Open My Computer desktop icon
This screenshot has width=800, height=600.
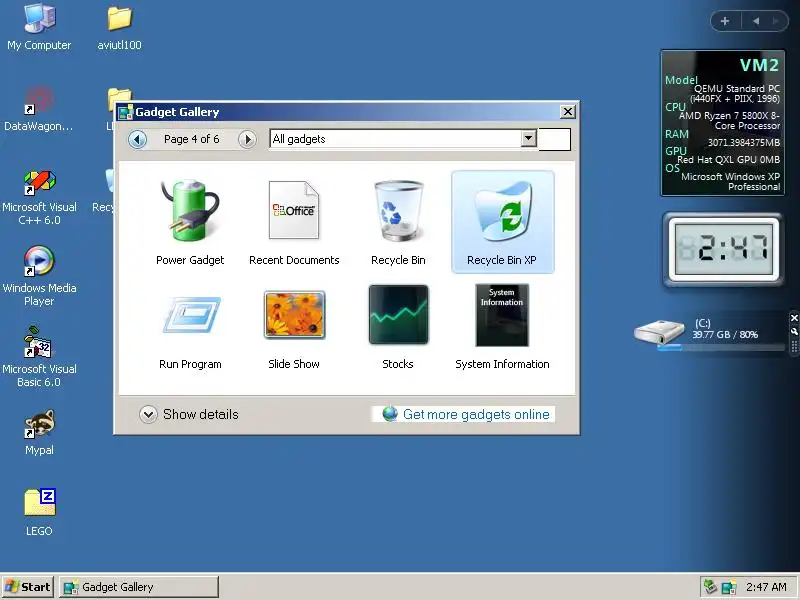[x=39, y=27]
